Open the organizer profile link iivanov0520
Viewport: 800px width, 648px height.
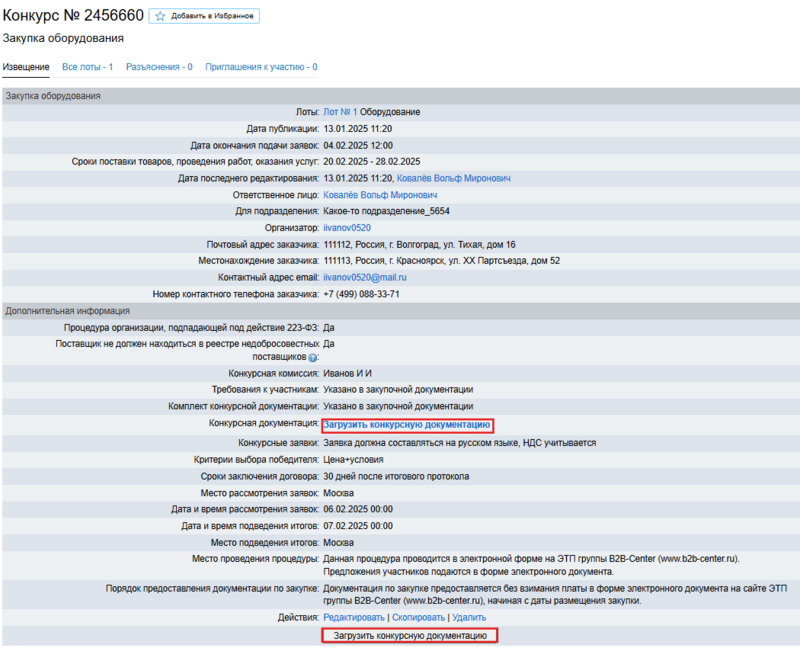point(347,228)
